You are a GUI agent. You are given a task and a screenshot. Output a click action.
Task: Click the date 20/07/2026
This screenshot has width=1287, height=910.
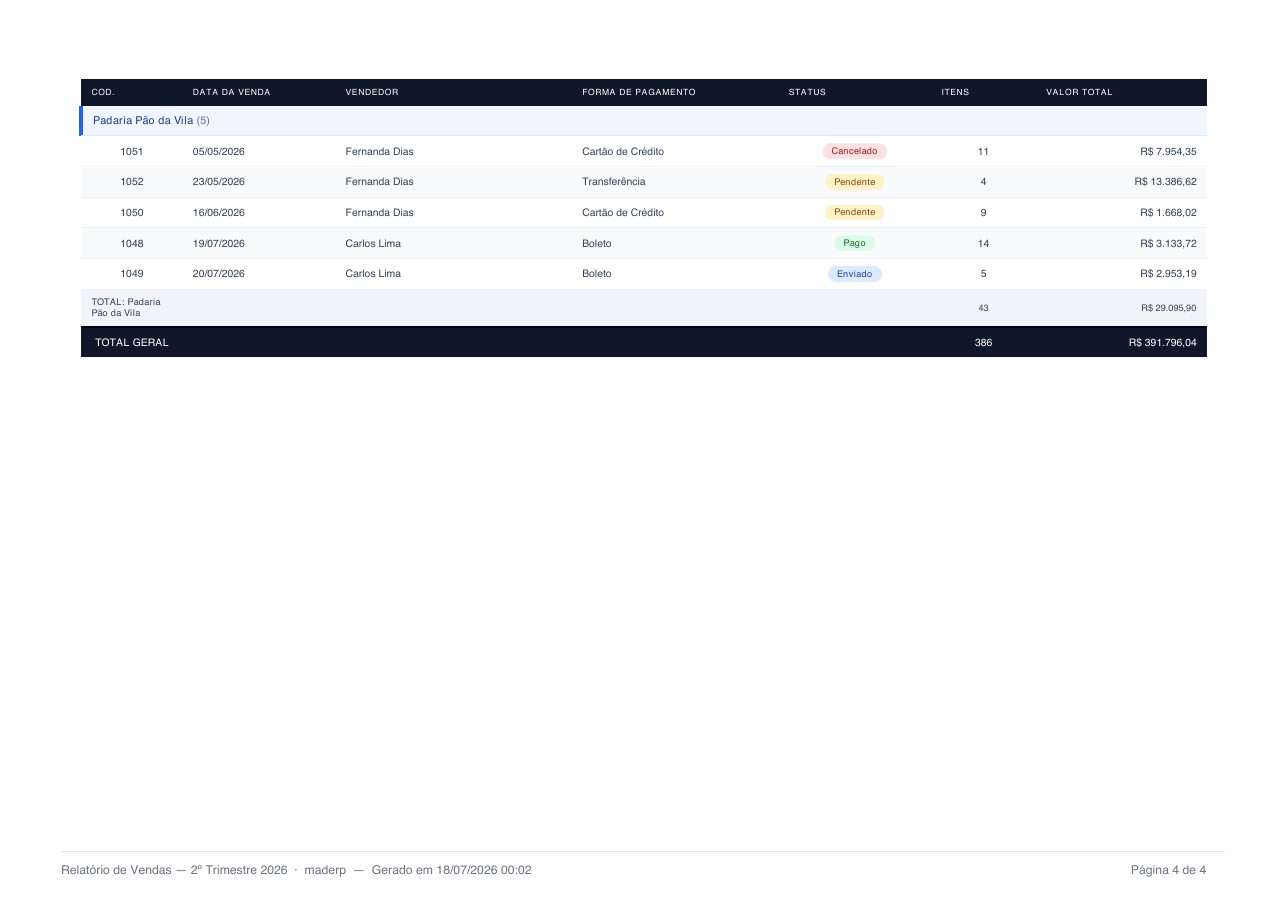coord(219,274)
